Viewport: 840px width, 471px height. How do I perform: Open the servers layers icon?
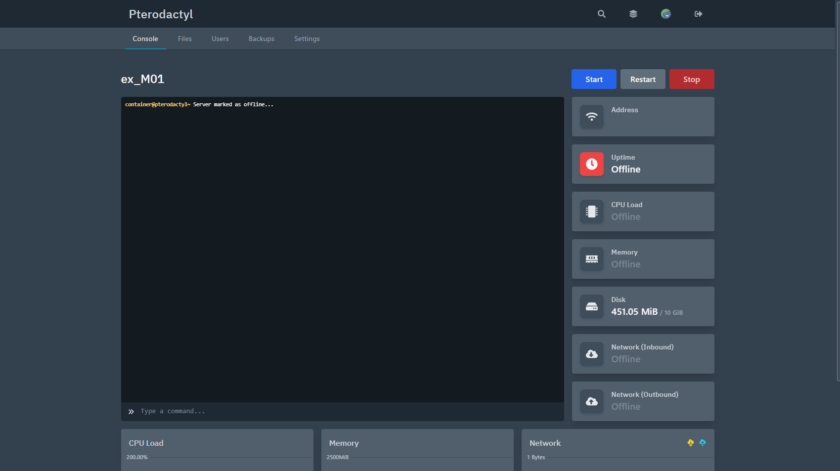633,14
